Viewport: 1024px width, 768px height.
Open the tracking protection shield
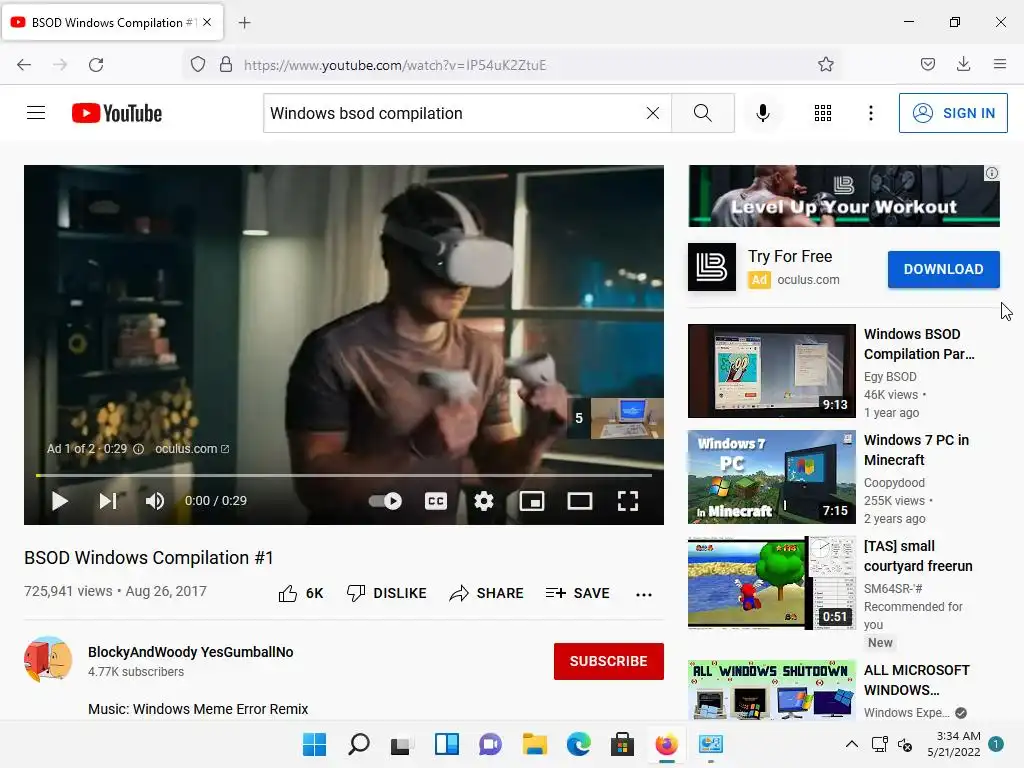coord(198,65)
